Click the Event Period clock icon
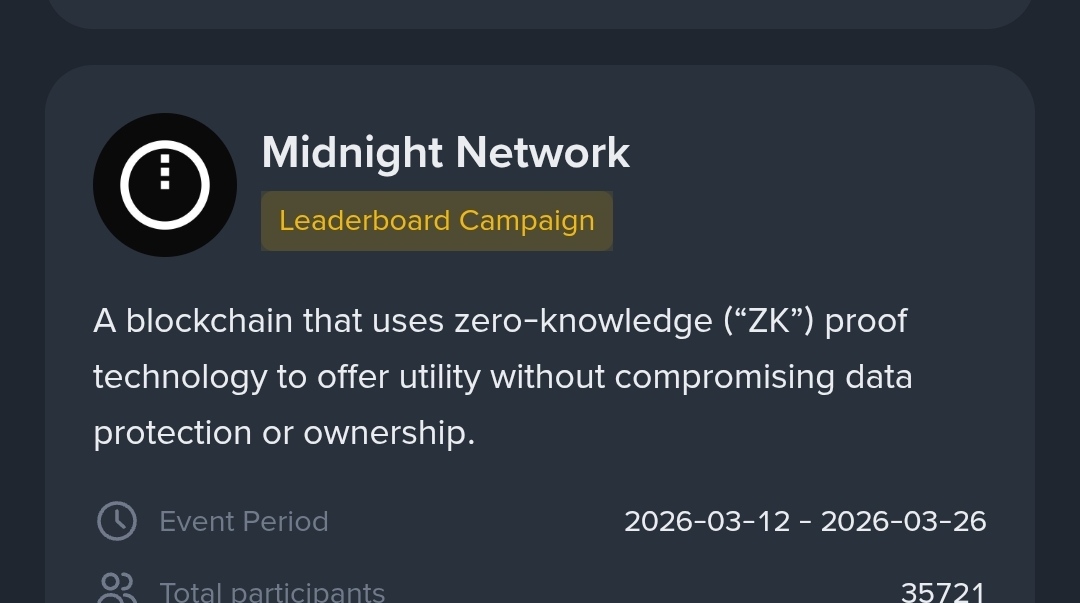Viewport: 1080px width, 603px height. [x=117, y=521]
